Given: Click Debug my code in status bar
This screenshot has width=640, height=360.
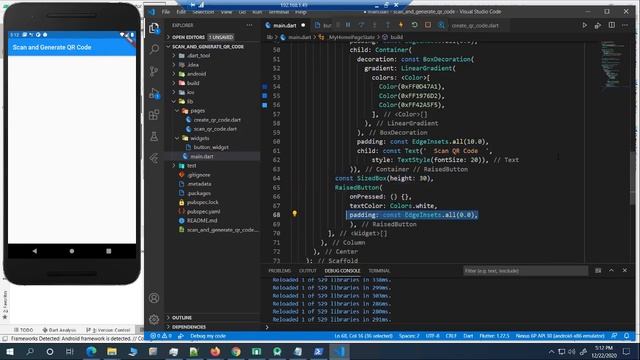Looking at the screenshot, I should click(x=208, y=336).
